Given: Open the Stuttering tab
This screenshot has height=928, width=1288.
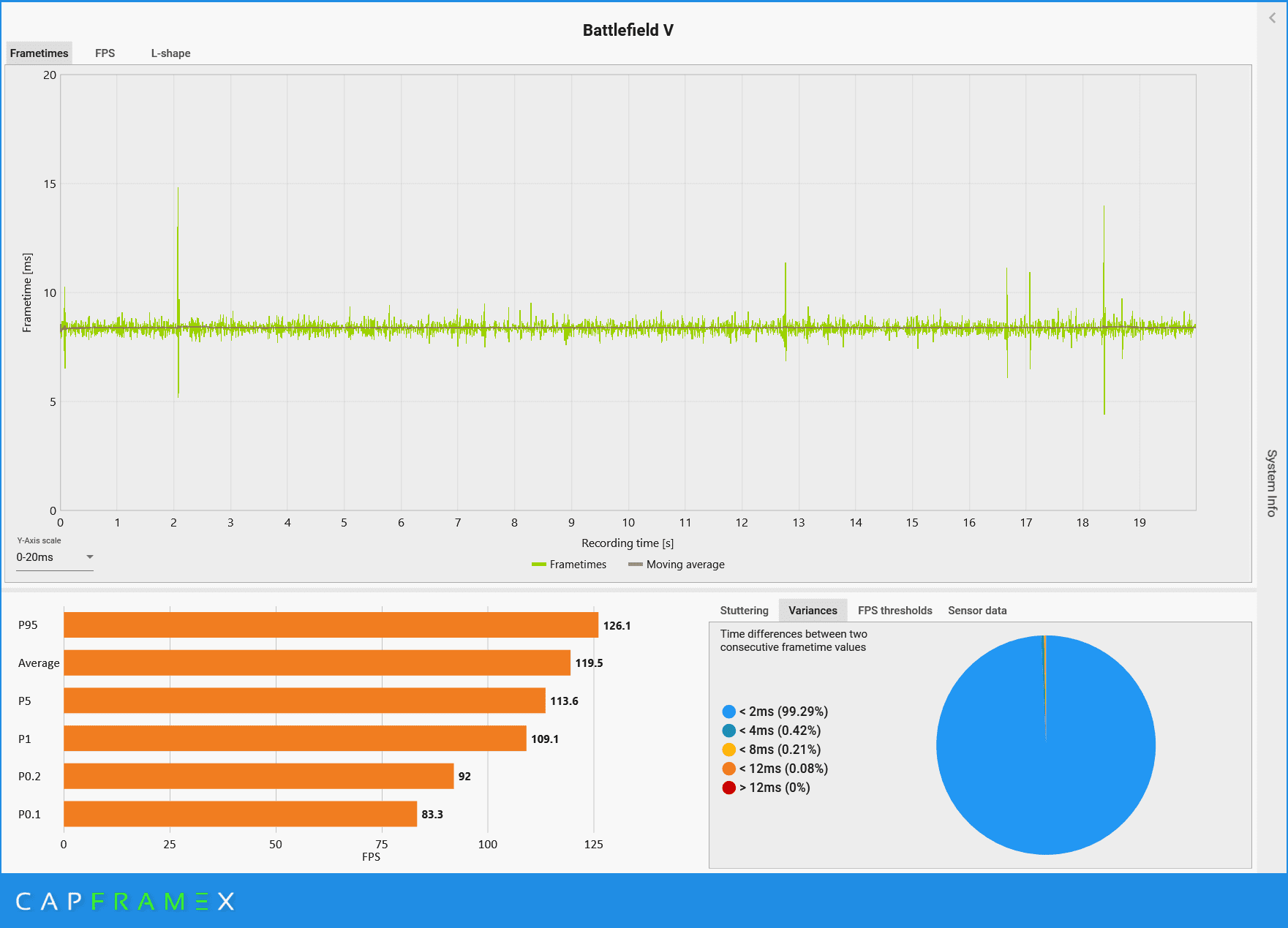Looking at the screenshot, I should click(744, 611).
